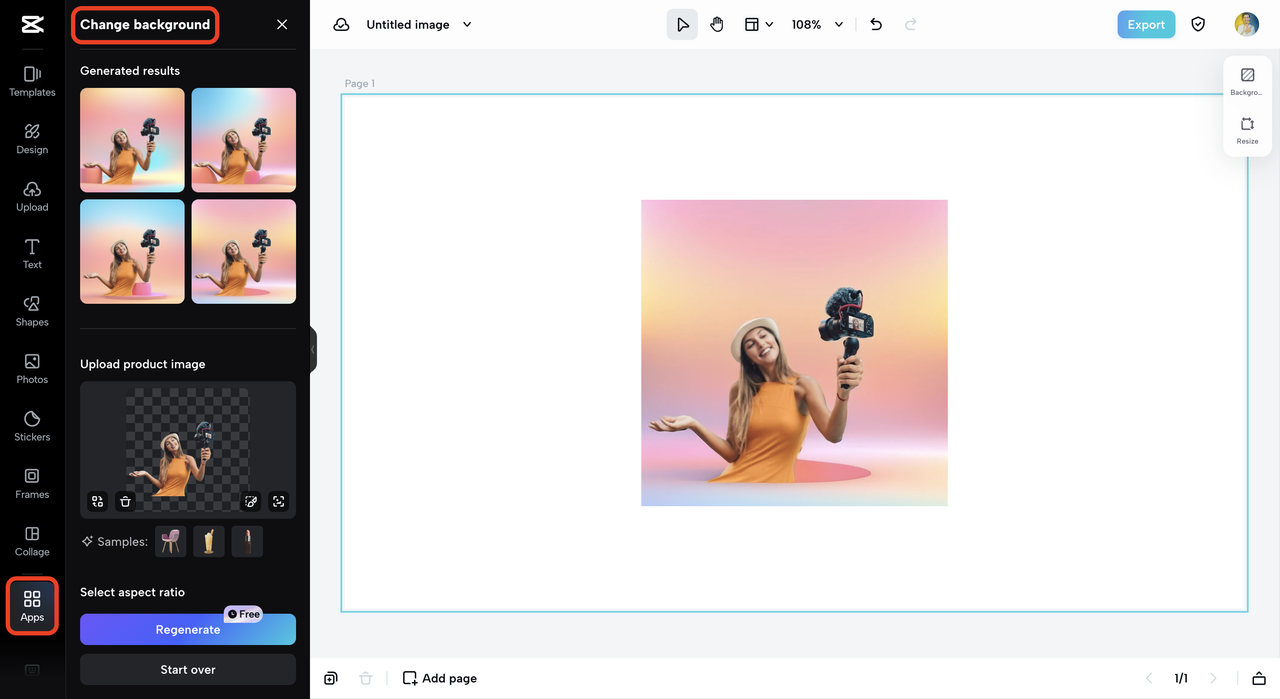This screenshot has height=699, width=1280.
Task: Click the Start over button
Action: coord(188,670)
